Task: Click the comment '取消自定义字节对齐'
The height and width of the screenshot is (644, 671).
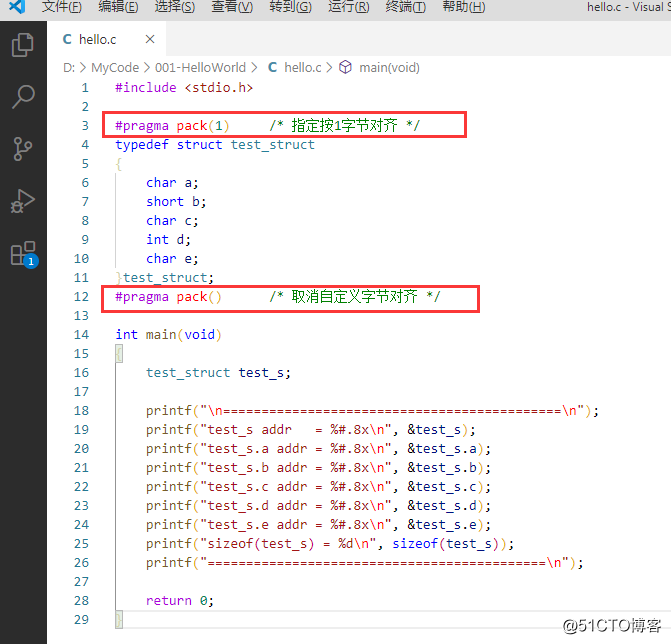Action: point(354,297)
